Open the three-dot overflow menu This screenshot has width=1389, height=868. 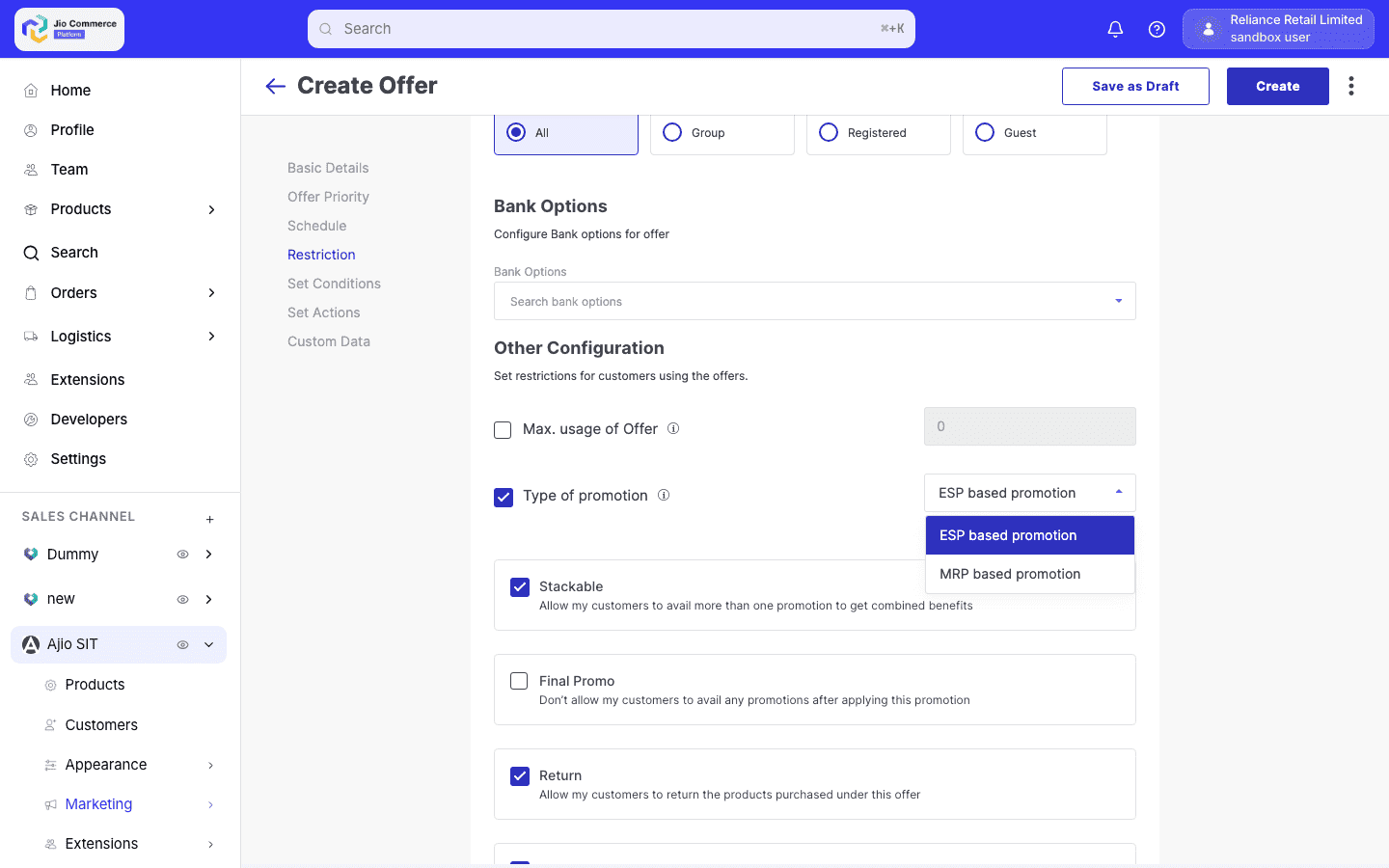click(x=1351, y=86)
